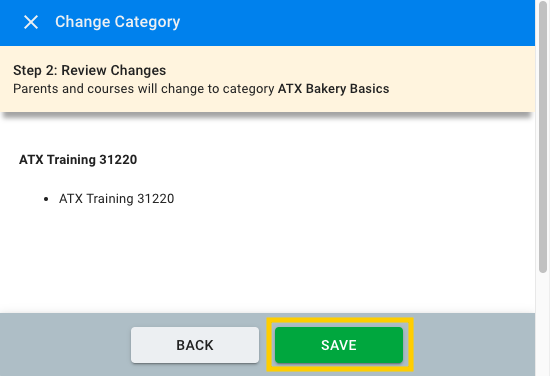The width and height of the screenshot is (550, 376).
Task: Select the bulleted ATX Training 31220 course item
Action: [x=116, y=199]
